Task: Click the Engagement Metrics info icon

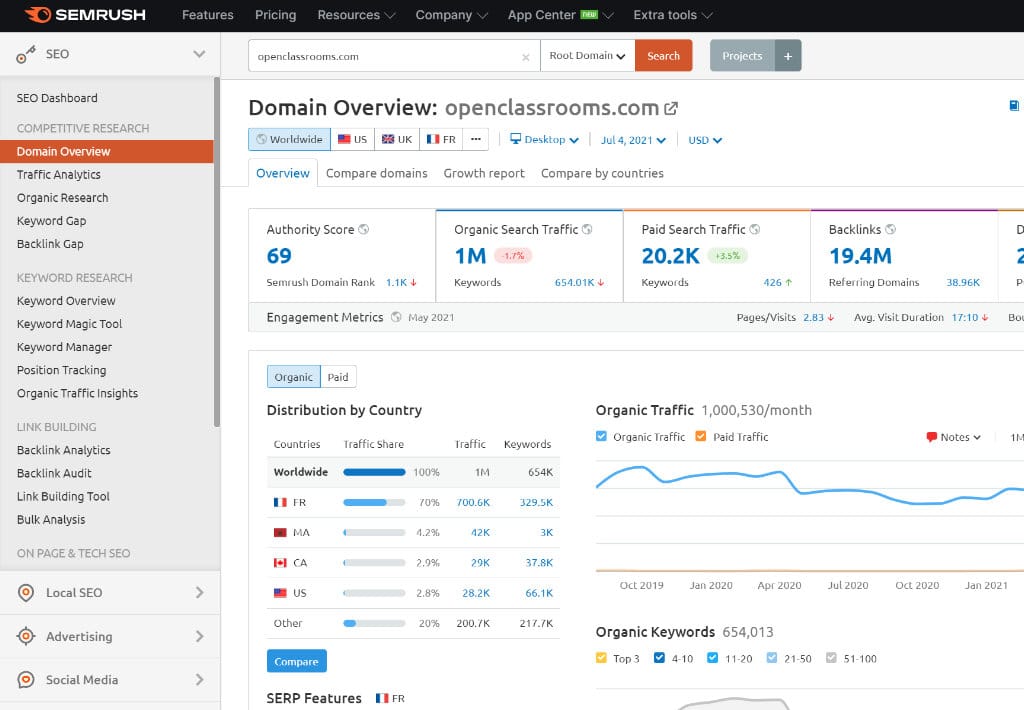Action: pyautogui.click(x=396, y=317)
